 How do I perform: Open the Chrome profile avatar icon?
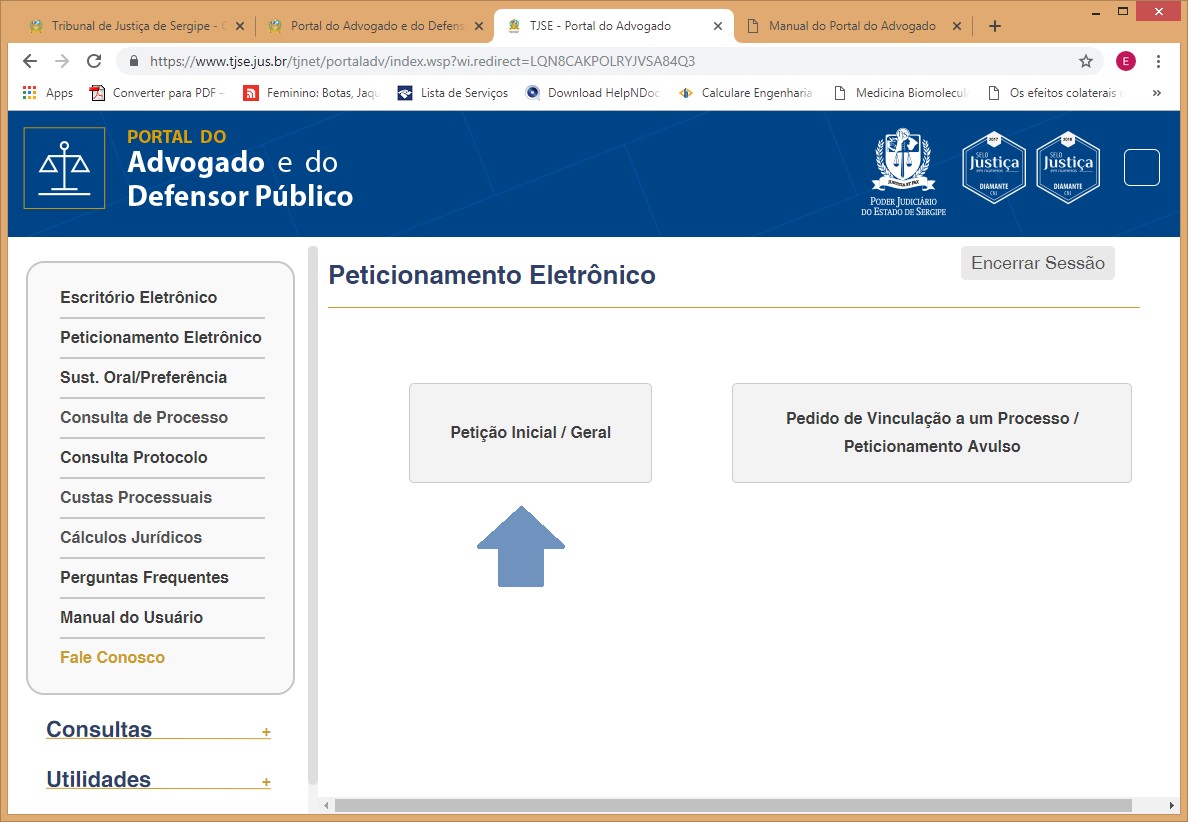coord(1126,61)
